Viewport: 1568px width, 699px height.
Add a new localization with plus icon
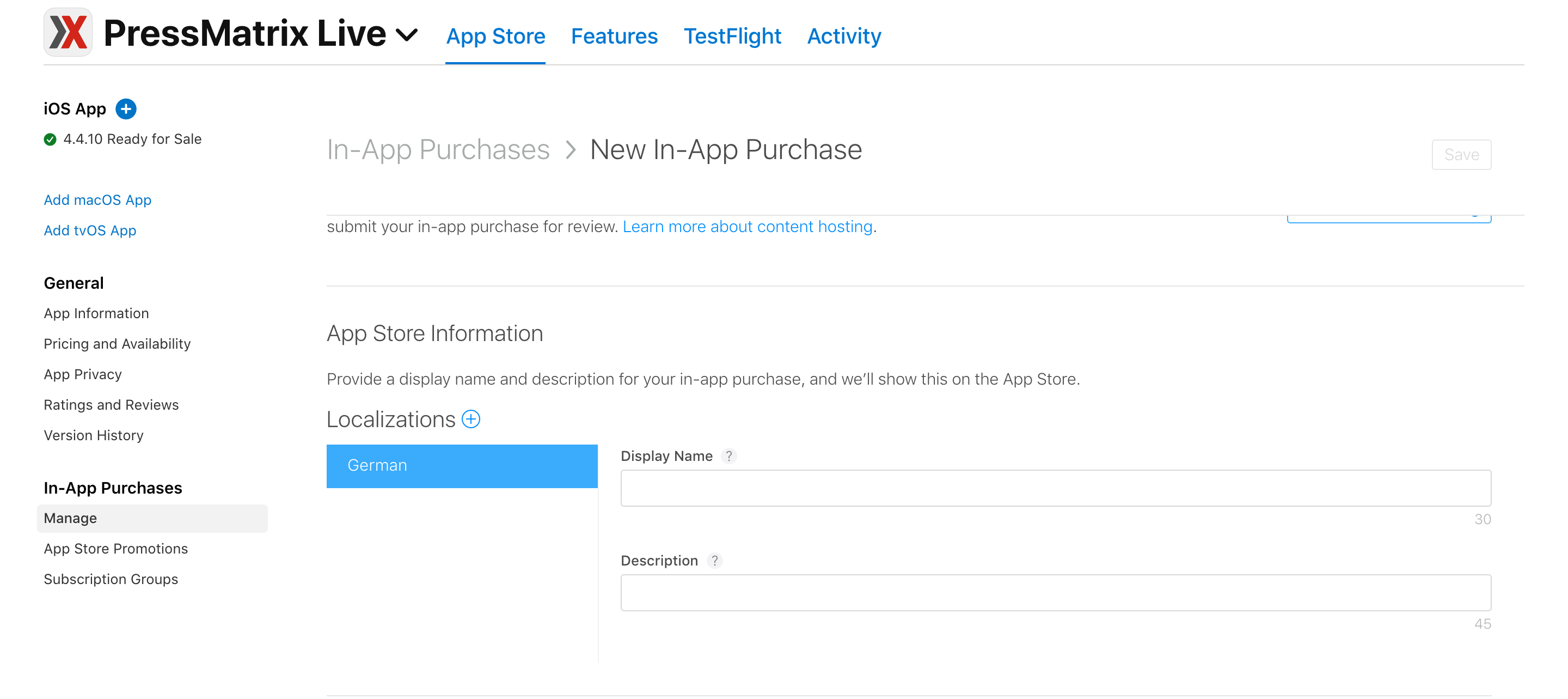tap(471, 419)
